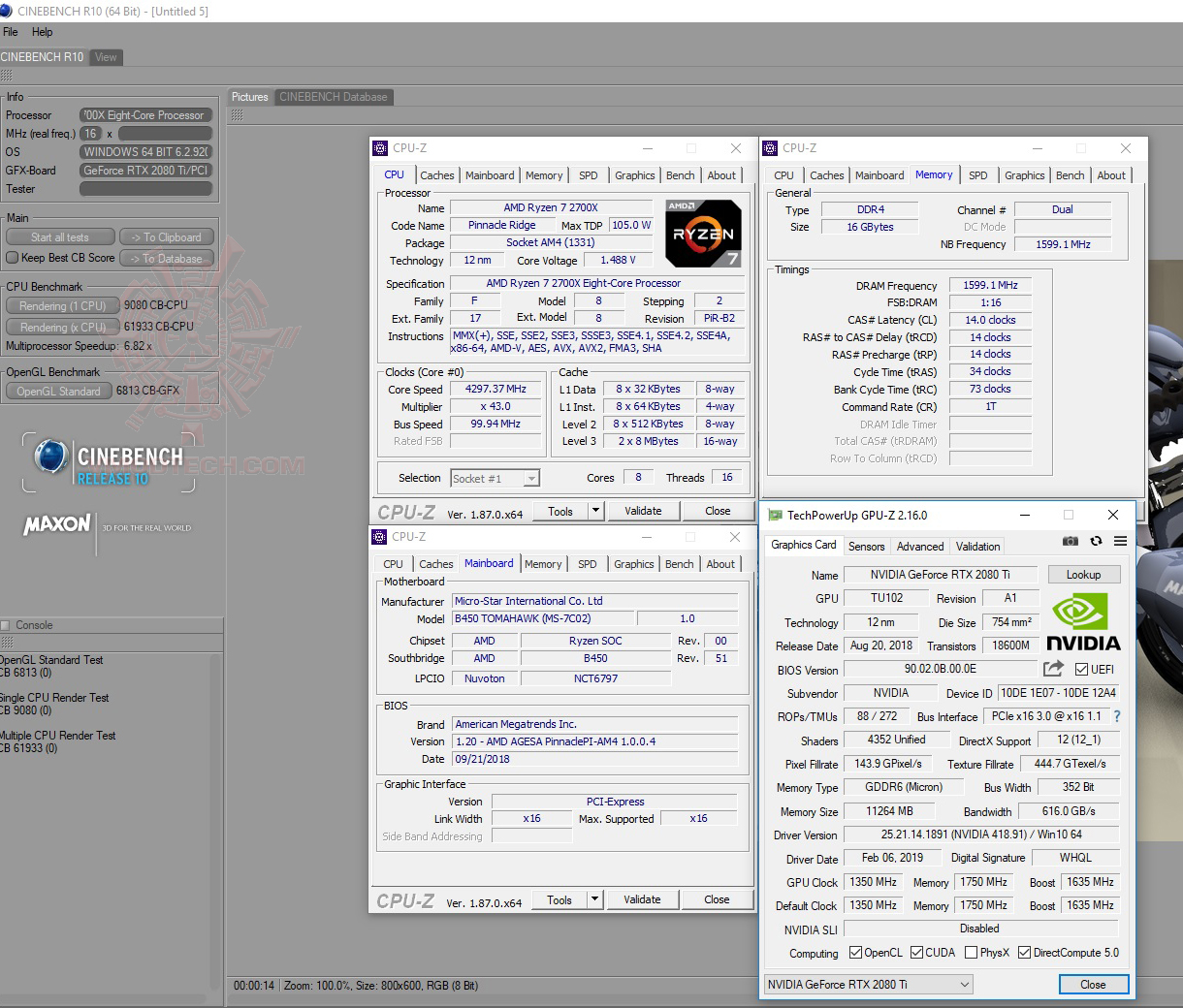This screenshot has width=1183, height=1008.
Task: Enable Keep Best CB Score in Cinebench
Action: pyautogui.click(x=12, y=258)
